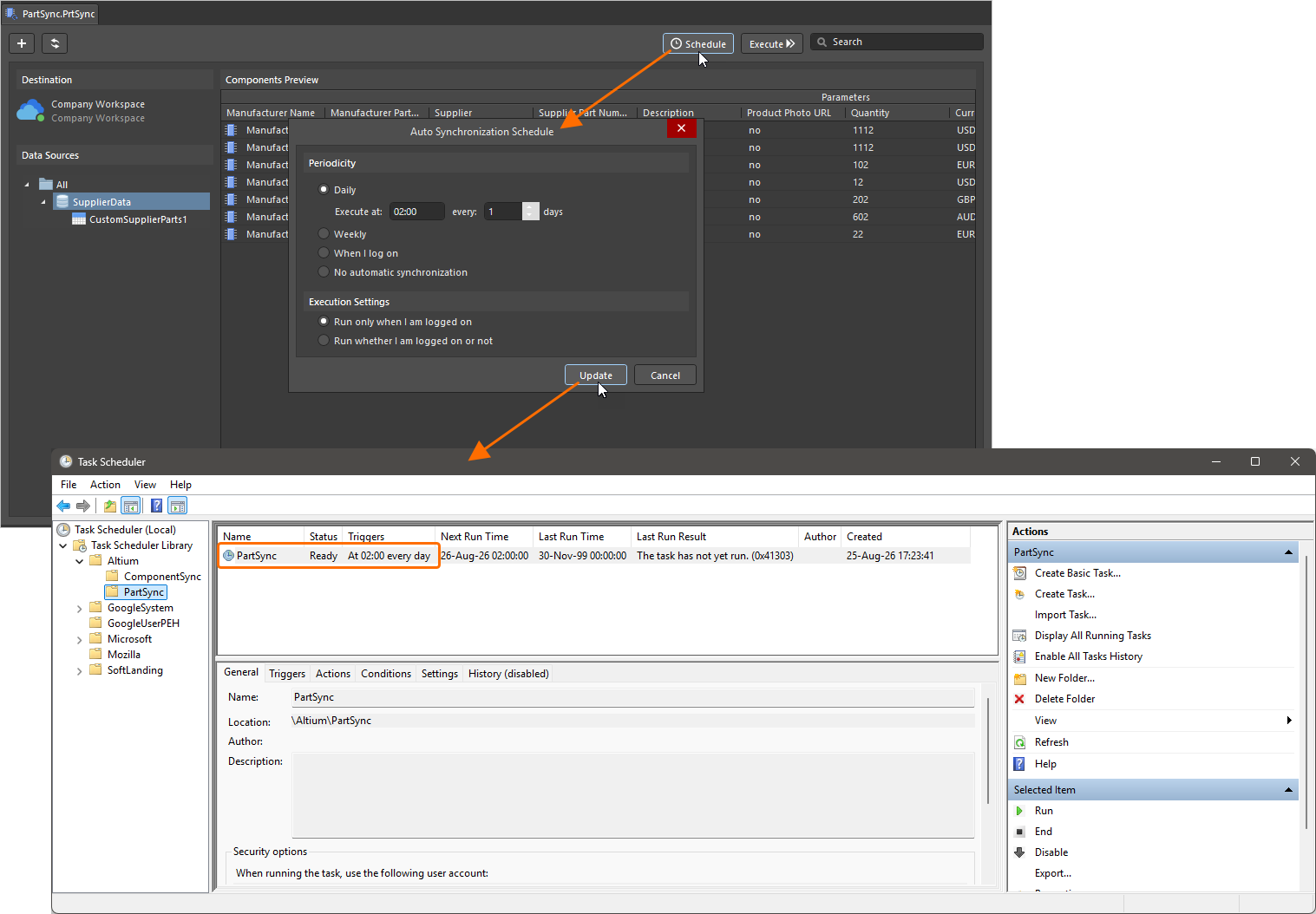
Task: Click the Update button in the schedule dialog
Action: click(596, 375)
